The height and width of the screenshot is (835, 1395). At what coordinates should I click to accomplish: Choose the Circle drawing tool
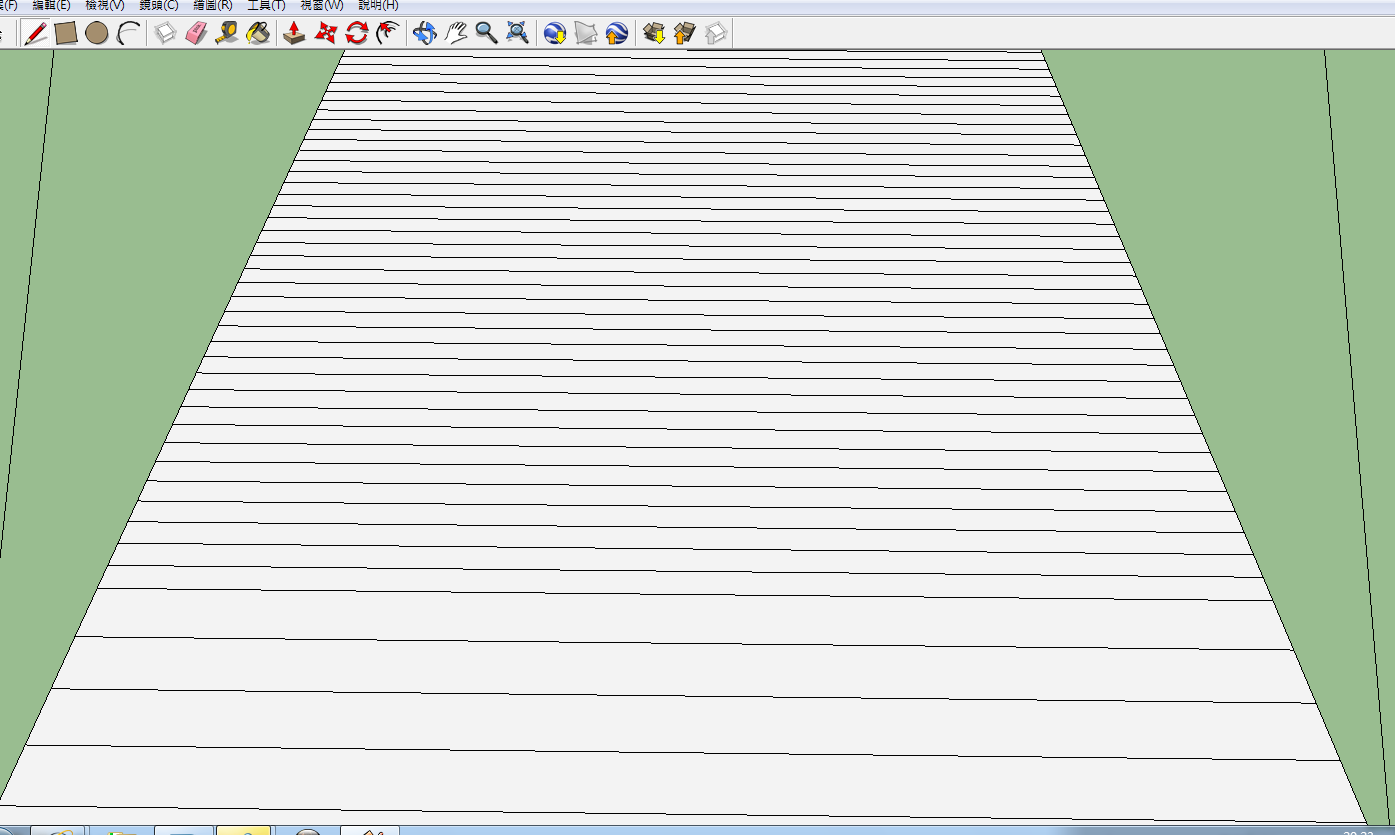[x=96, y=34]
